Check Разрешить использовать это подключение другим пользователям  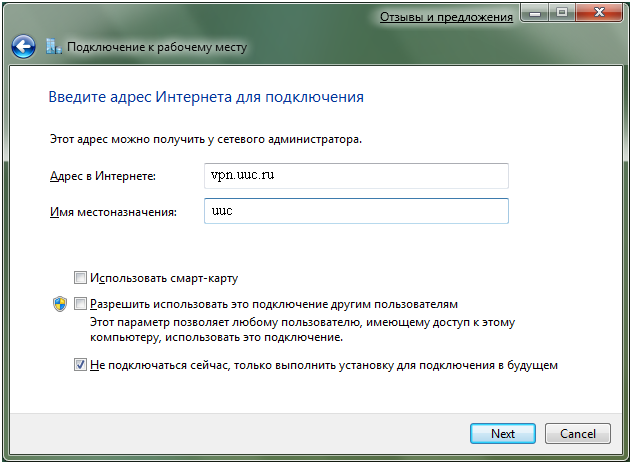coord(80,304)
